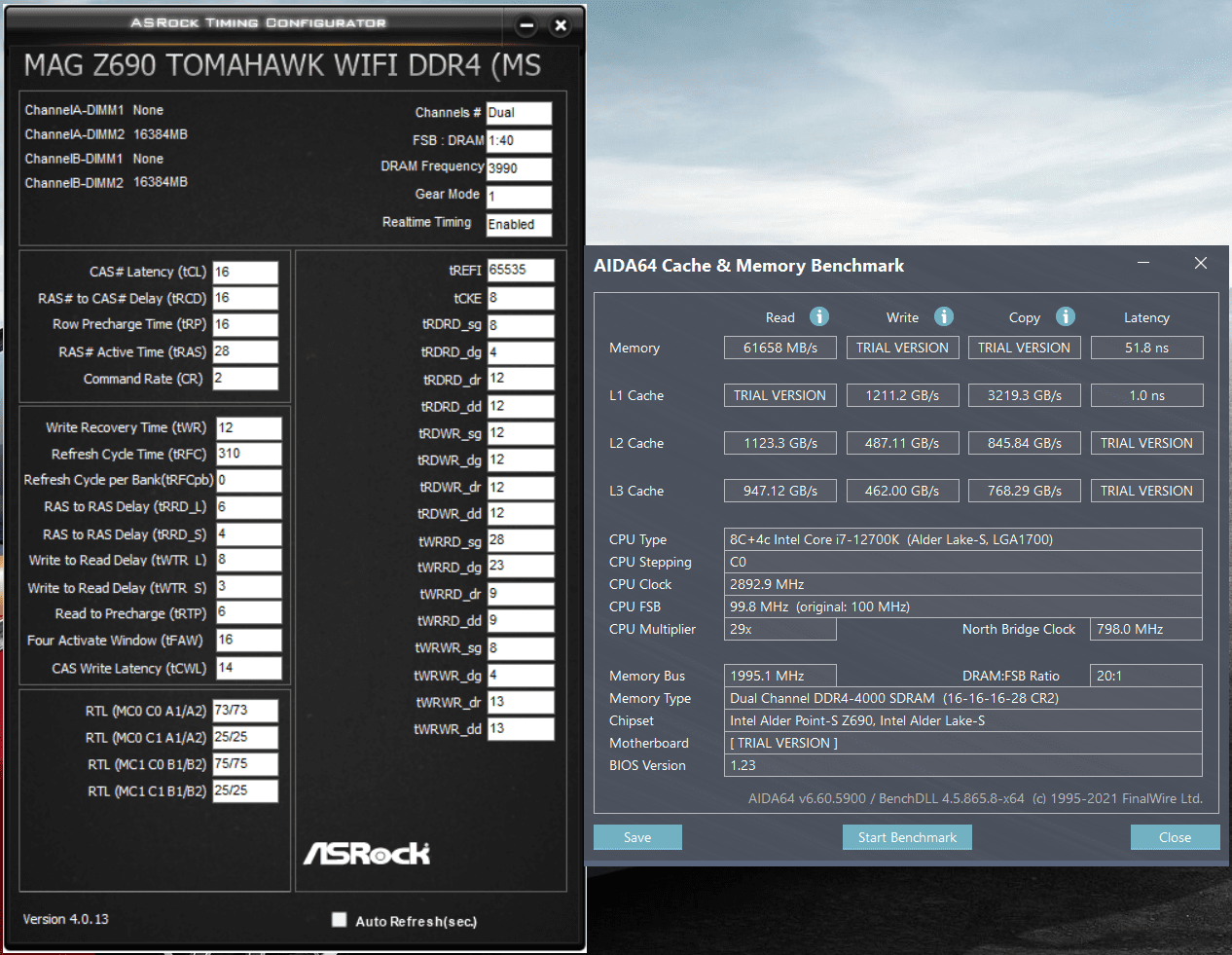Click the Memory Latency result 51.8 ns

click(x=1147, y=348)
